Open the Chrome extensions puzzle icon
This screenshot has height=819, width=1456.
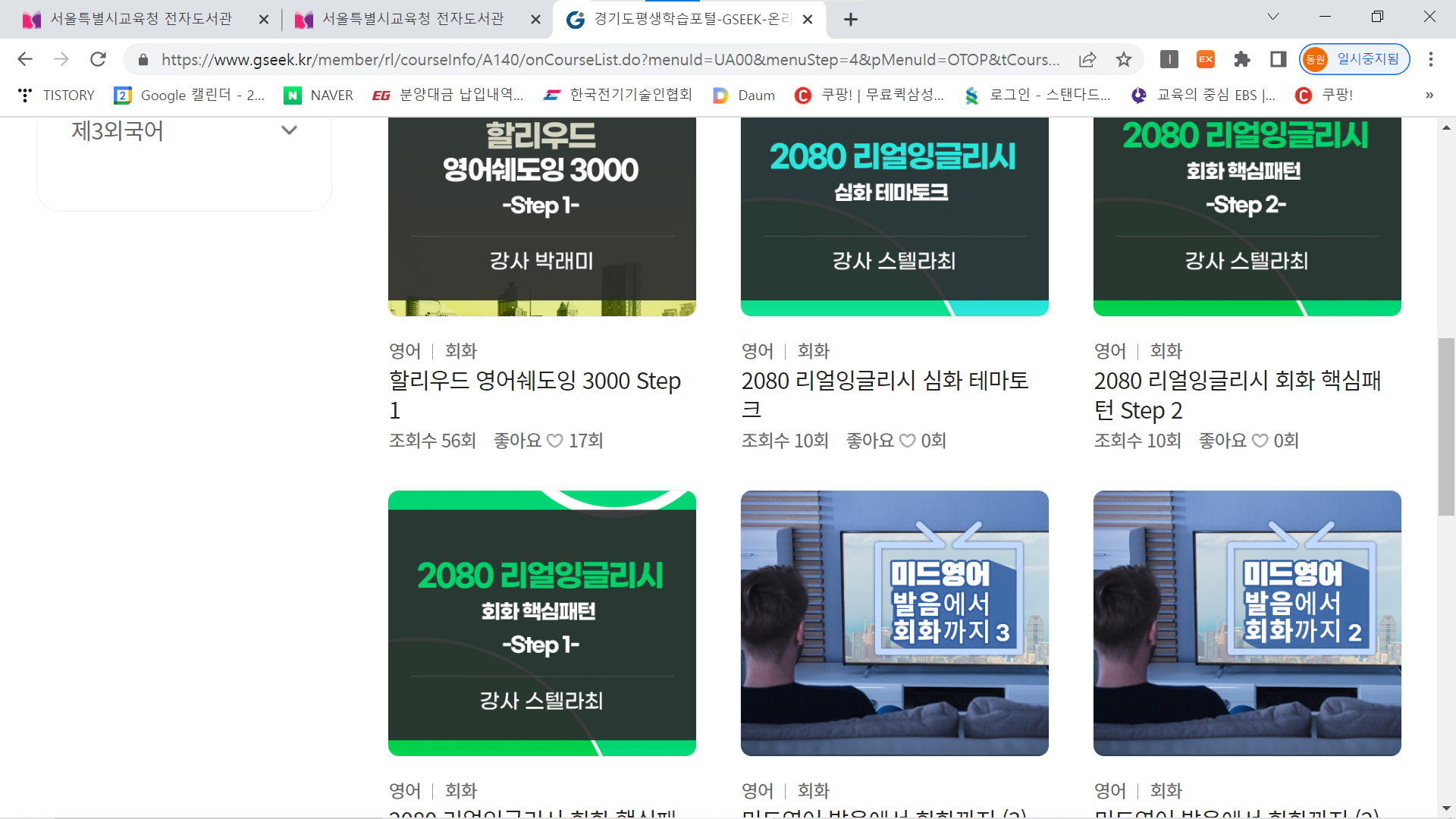click(x=1242, y=59)
